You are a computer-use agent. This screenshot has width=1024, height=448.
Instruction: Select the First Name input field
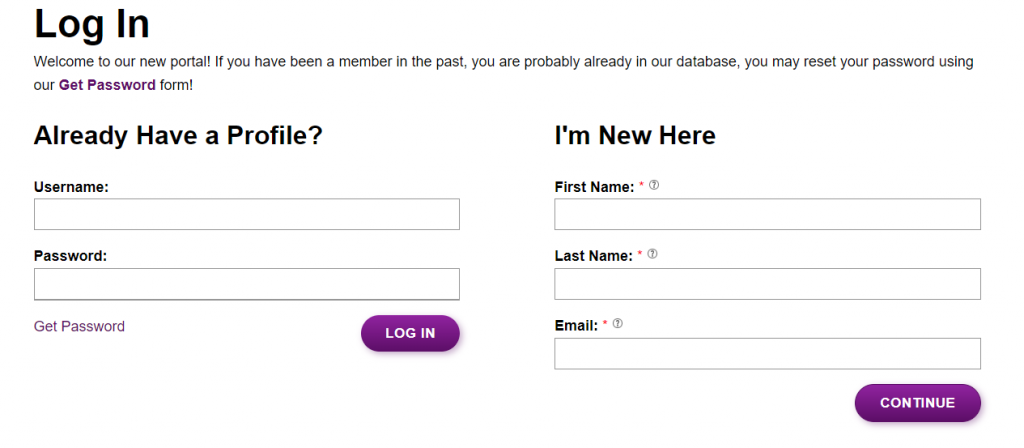767,214
